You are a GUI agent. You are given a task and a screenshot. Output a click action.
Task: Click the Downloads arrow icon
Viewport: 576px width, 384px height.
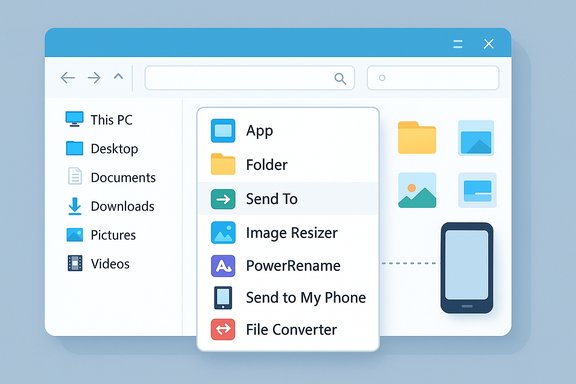(x=75, y=206)
